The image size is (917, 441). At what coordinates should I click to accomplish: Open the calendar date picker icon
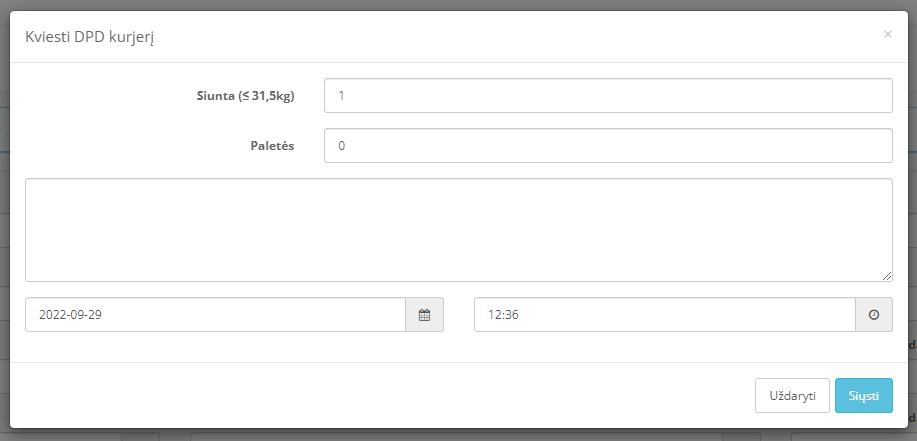(x=425, y=315)
